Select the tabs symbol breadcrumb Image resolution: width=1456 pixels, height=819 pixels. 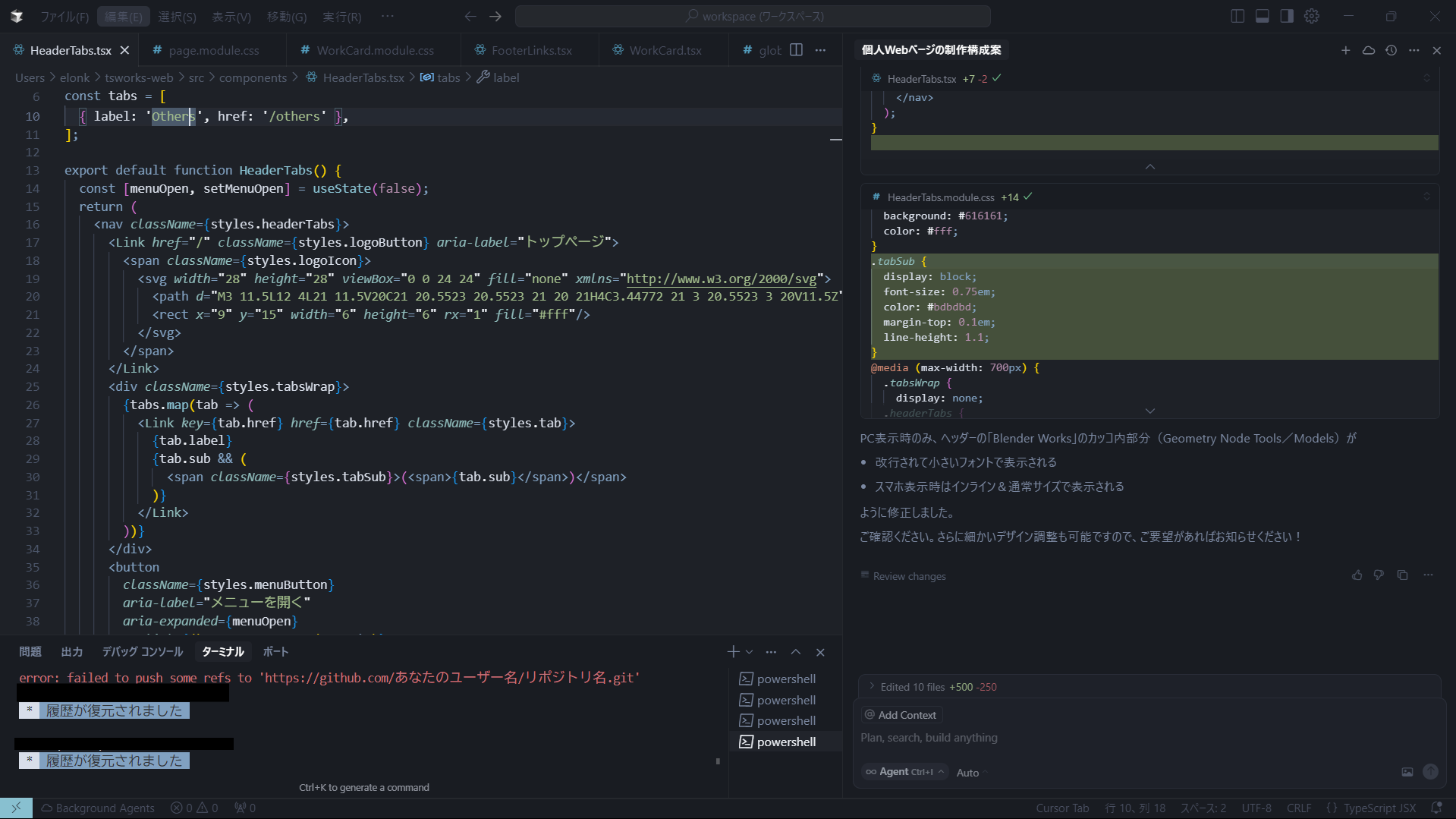pyautogui.click(x=440, y=77)
